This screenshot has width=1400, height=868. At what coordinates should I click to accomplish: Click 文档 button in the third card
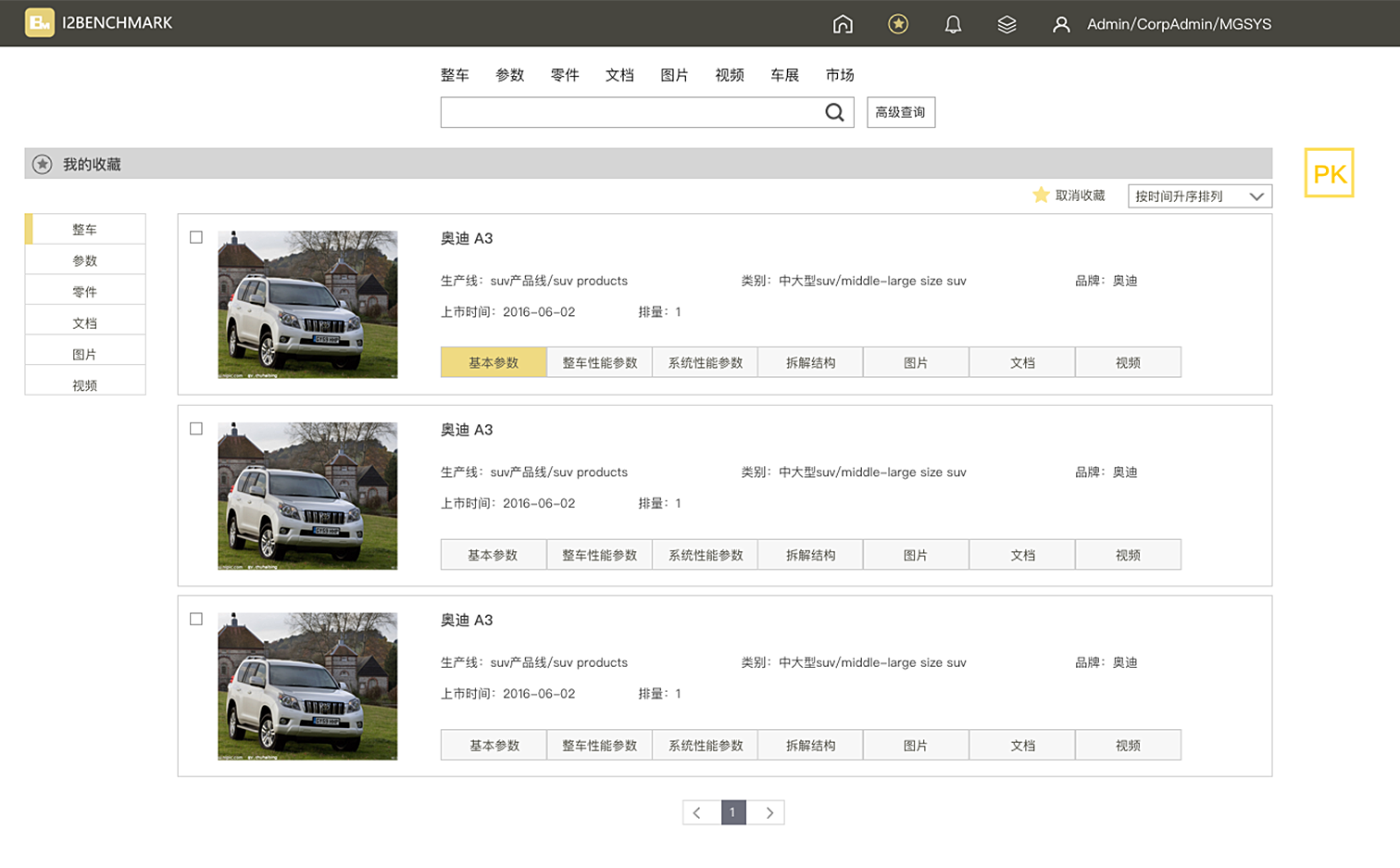click(x=1022, y=745)
